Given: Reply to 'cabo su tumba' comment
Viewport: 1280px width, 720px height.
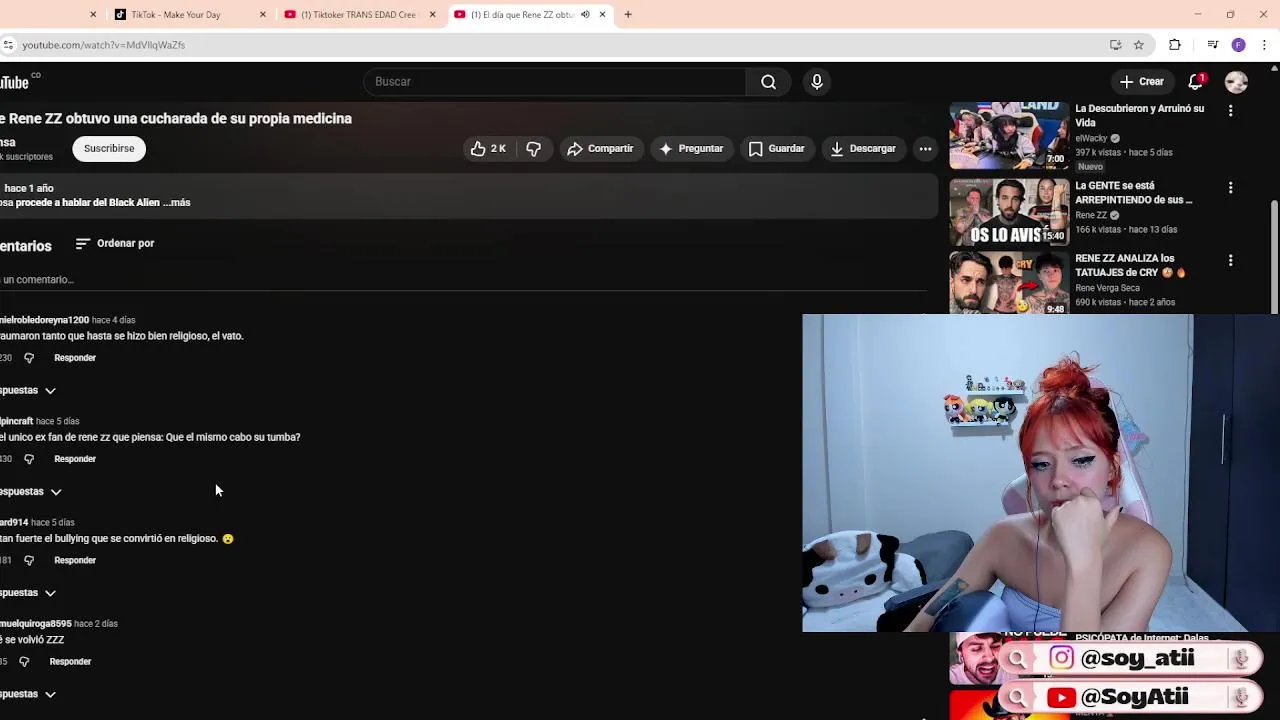Looking at the screenshot, I should point(75,459).
